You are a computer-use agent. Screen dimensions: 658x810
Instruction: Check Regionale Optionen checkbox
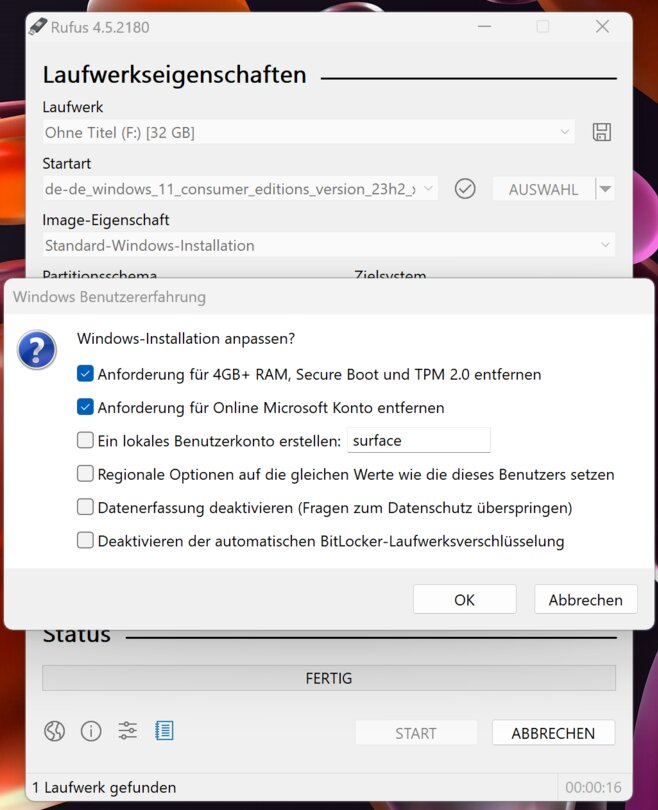(85, 474)
